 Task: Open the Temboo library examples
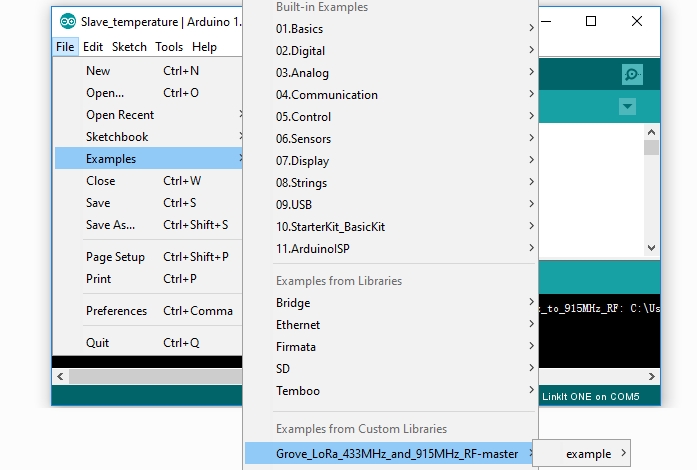(298, 391)
